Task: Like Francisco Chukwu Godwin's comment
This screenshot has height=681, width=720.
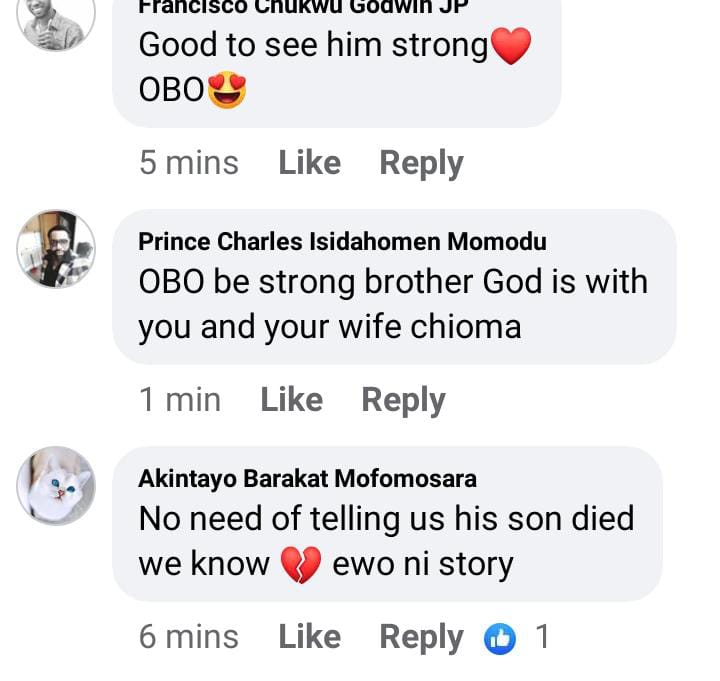Action: pos(309,163)
